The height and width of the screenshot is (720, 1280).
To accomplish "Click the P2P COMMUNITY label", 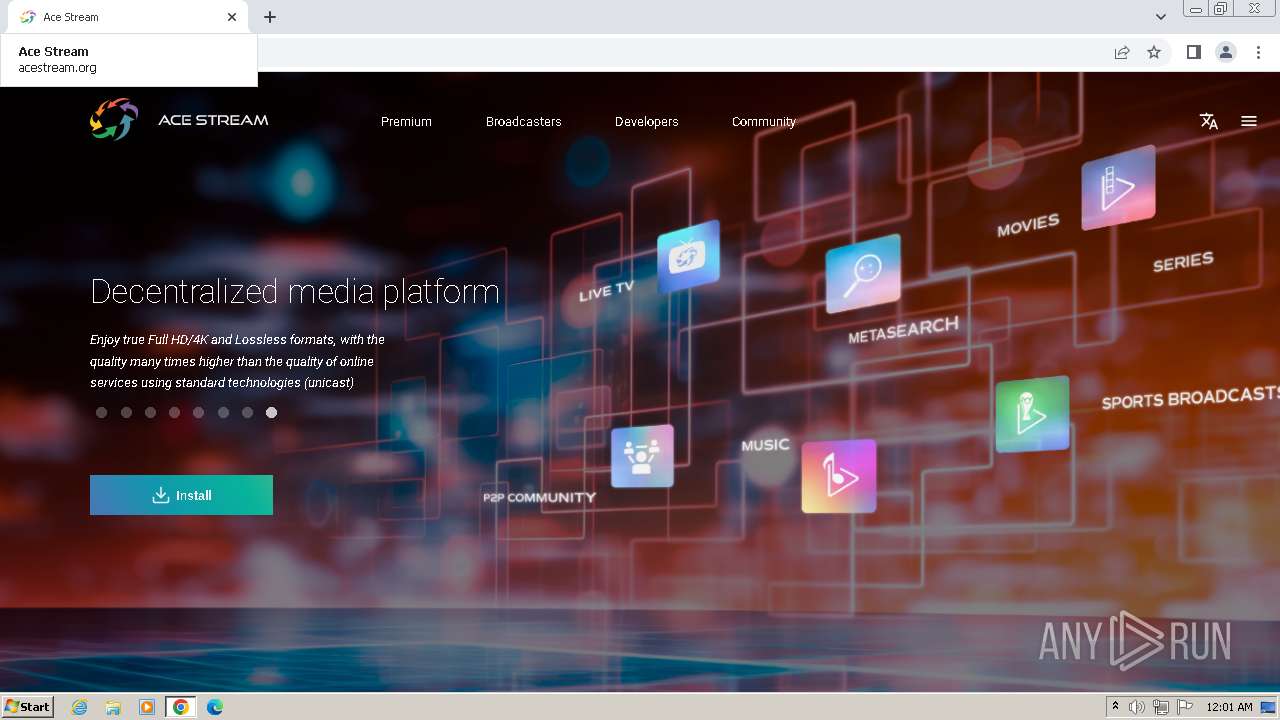I will (x=539, y=497).
